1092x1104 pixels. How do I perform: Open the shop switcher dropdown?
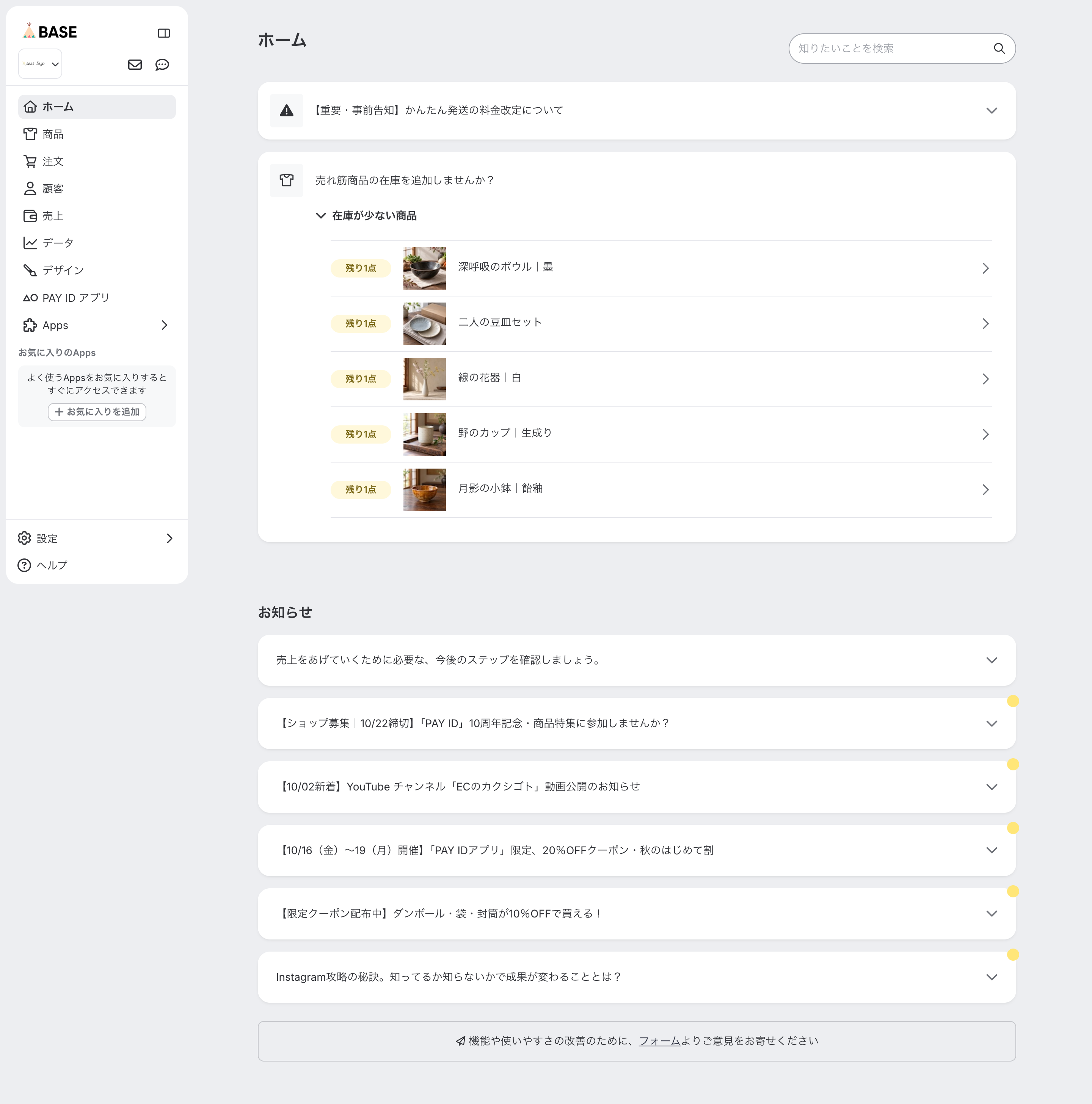(40, 63)
